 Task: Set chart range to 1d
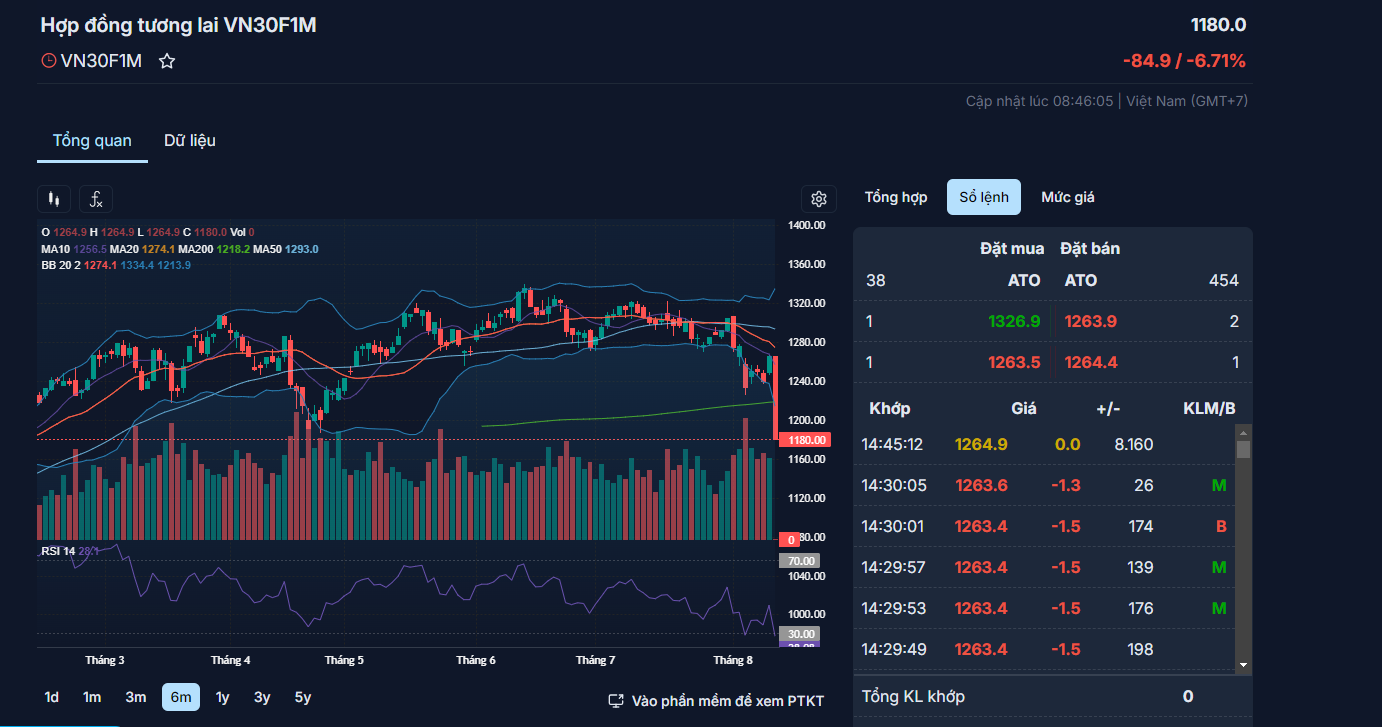coord(52,697)
